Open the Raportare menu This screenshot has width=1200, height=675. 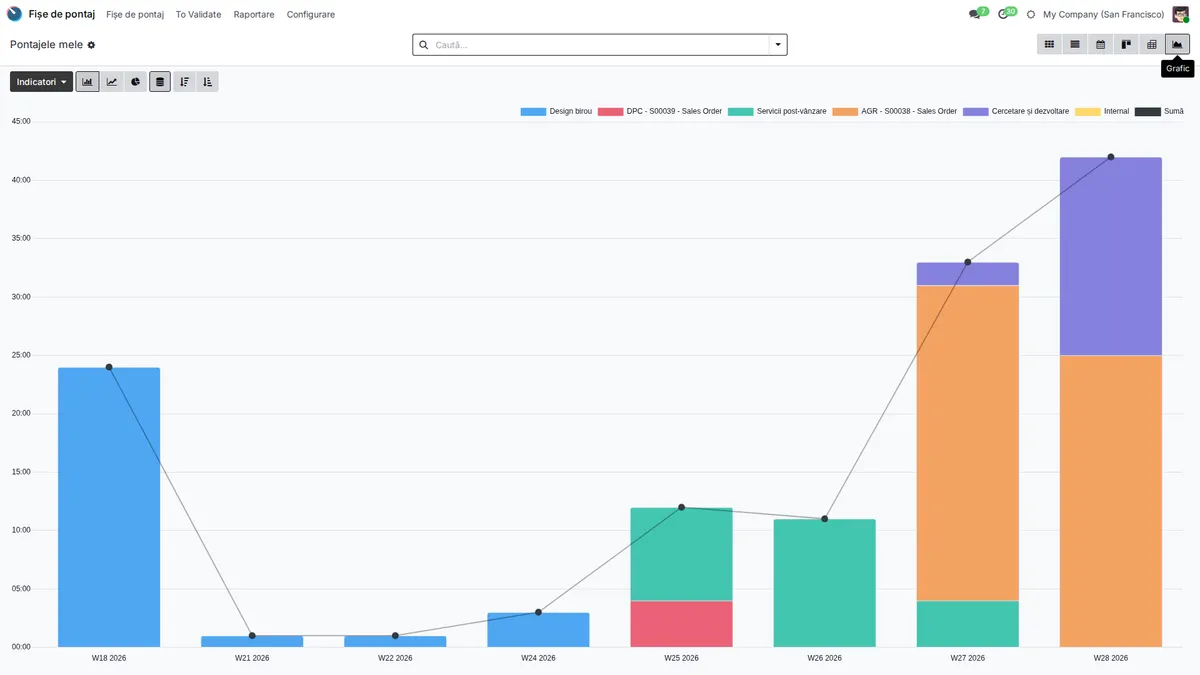(254, 15)
